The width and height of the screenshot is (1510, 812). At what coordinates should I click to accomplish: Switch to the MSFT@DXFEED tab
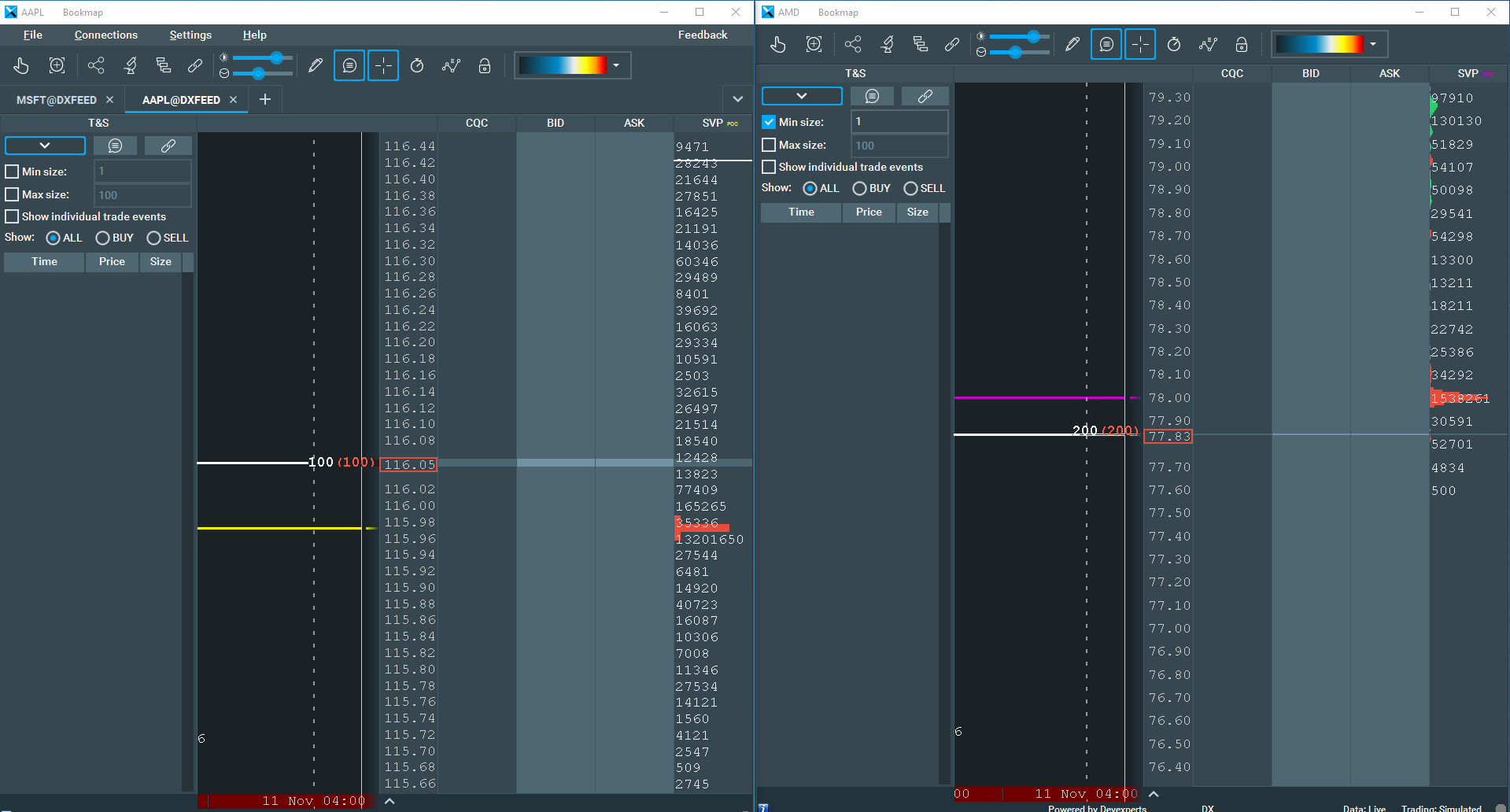pyautogui.click(x=57, y=100)
